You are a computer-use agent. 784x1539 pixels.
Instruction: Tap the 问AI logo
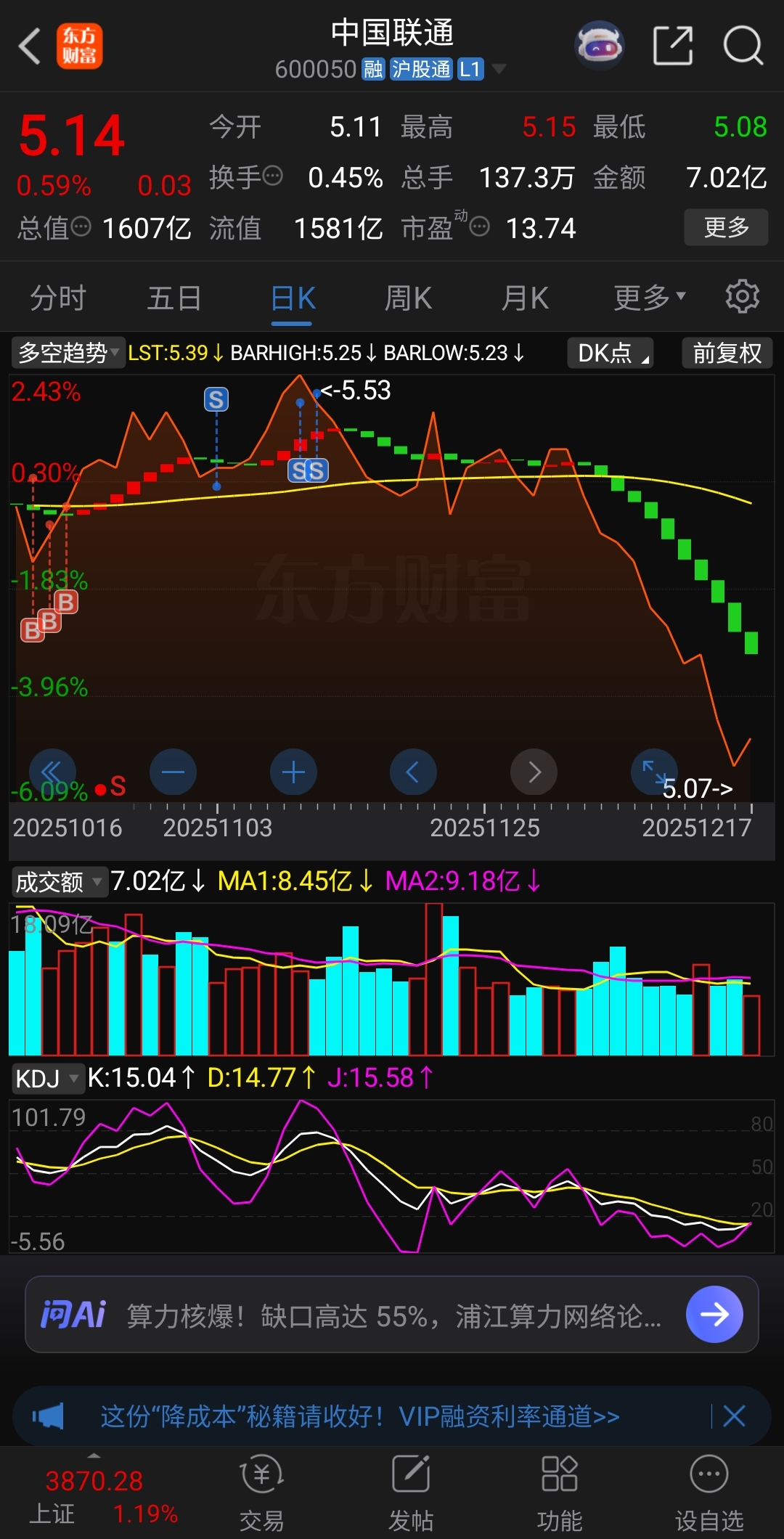(73, 1315)
